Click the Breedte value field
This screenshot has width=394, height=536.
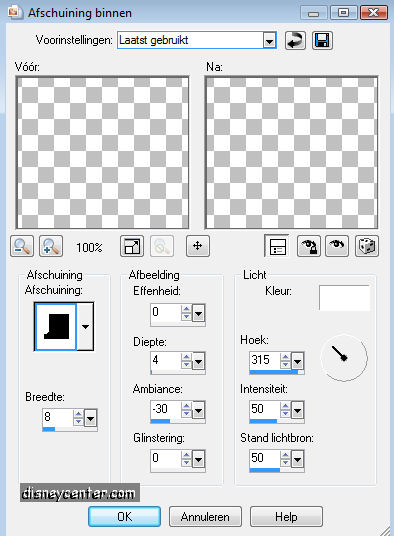(x=57, y=417)
